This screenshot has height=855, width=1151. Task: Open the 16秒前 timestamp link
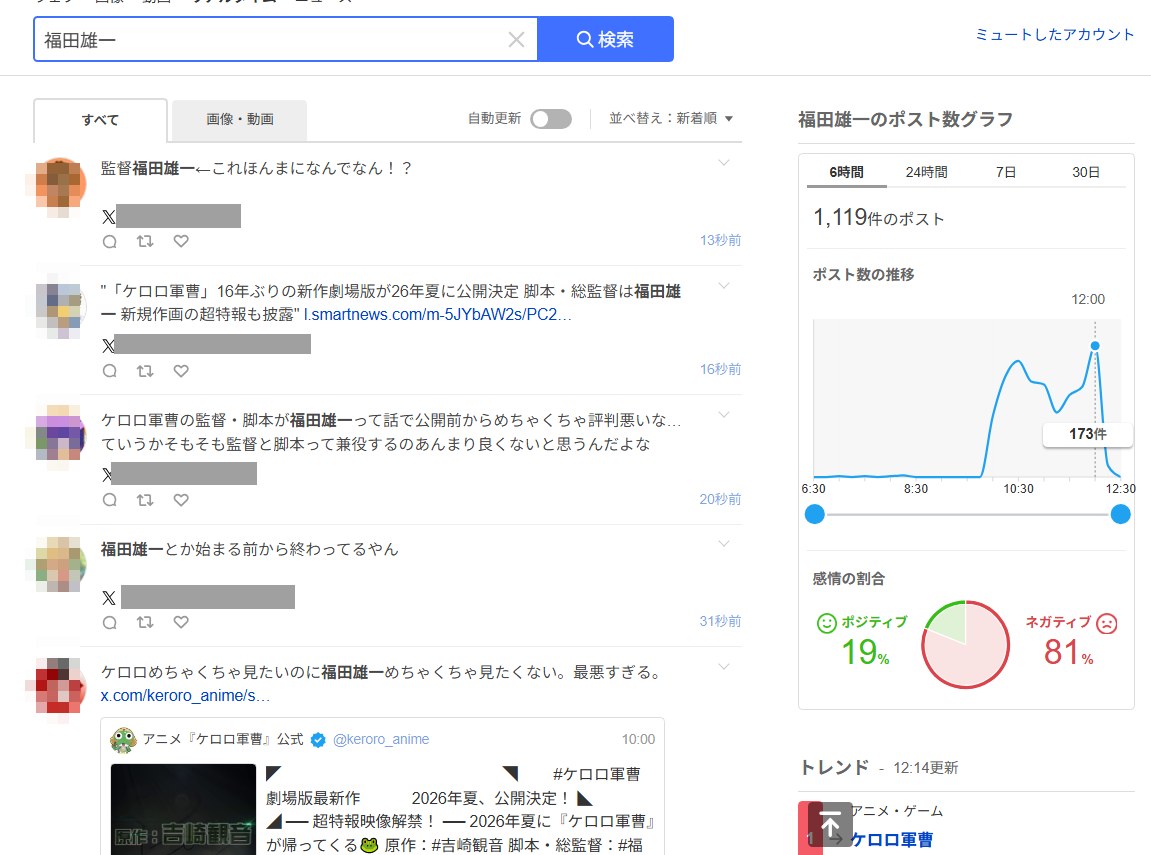[720, 369]
